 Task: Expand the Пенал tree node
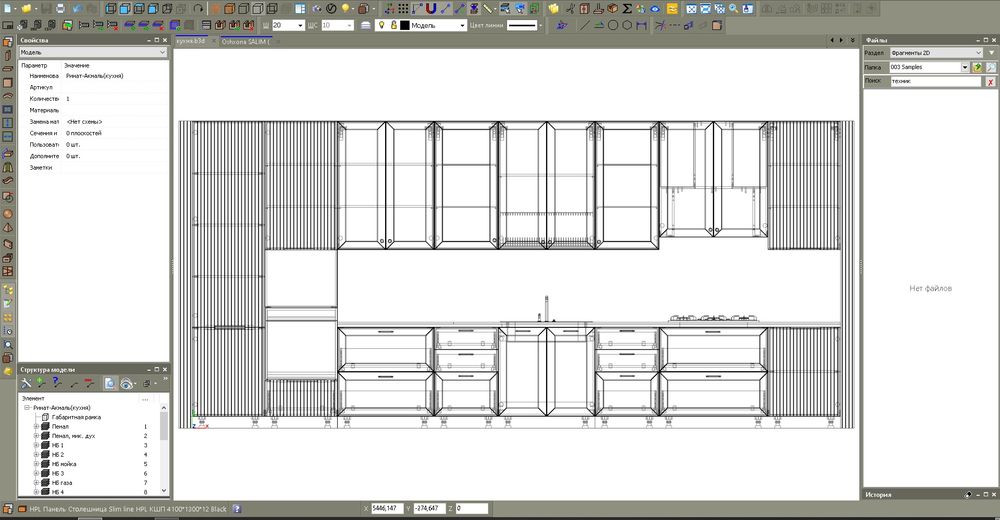pyautogui.click(x=36, y=426)
